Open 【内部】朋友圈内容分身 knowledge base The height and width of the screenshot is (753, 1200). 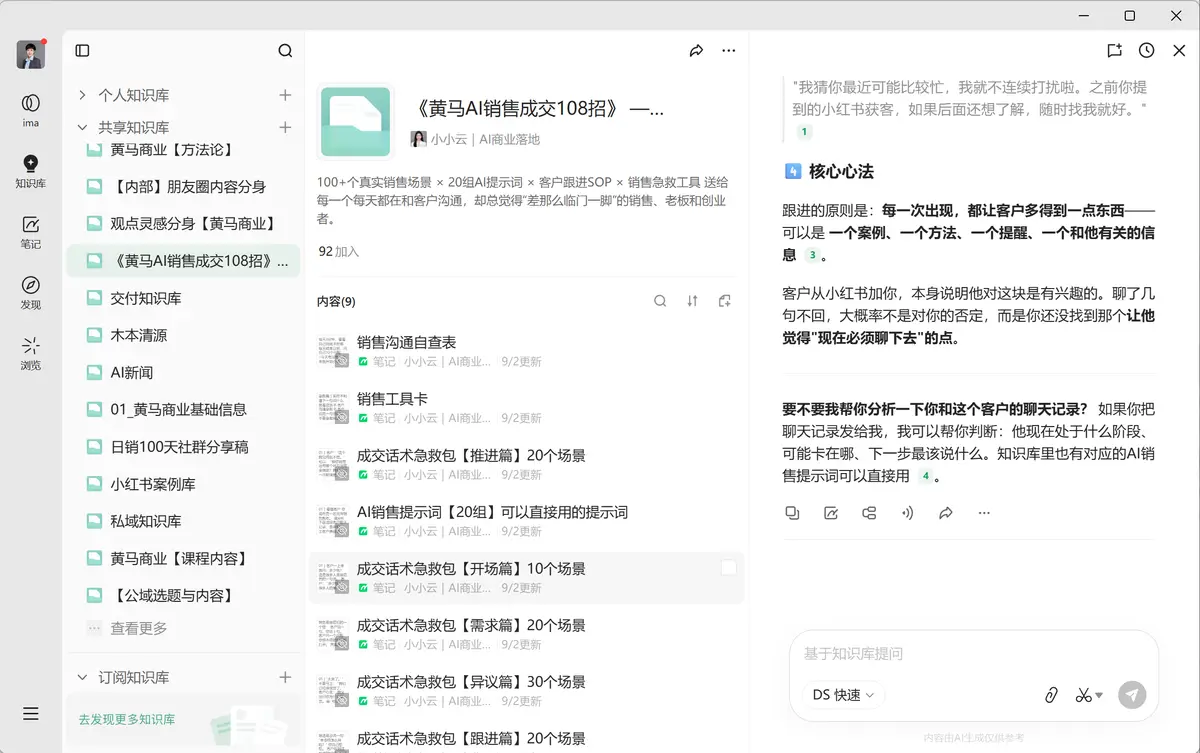click(x=183, y=187)
